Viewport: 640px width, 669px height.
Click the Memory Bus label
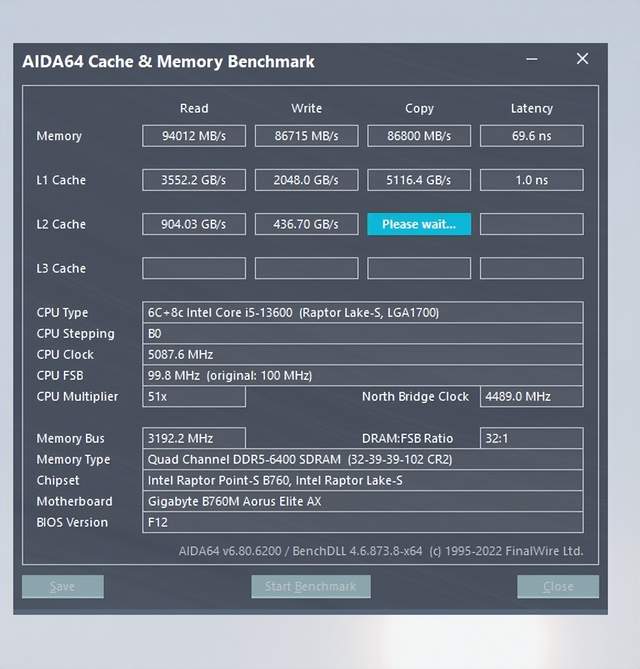click(x=70, y=439)
